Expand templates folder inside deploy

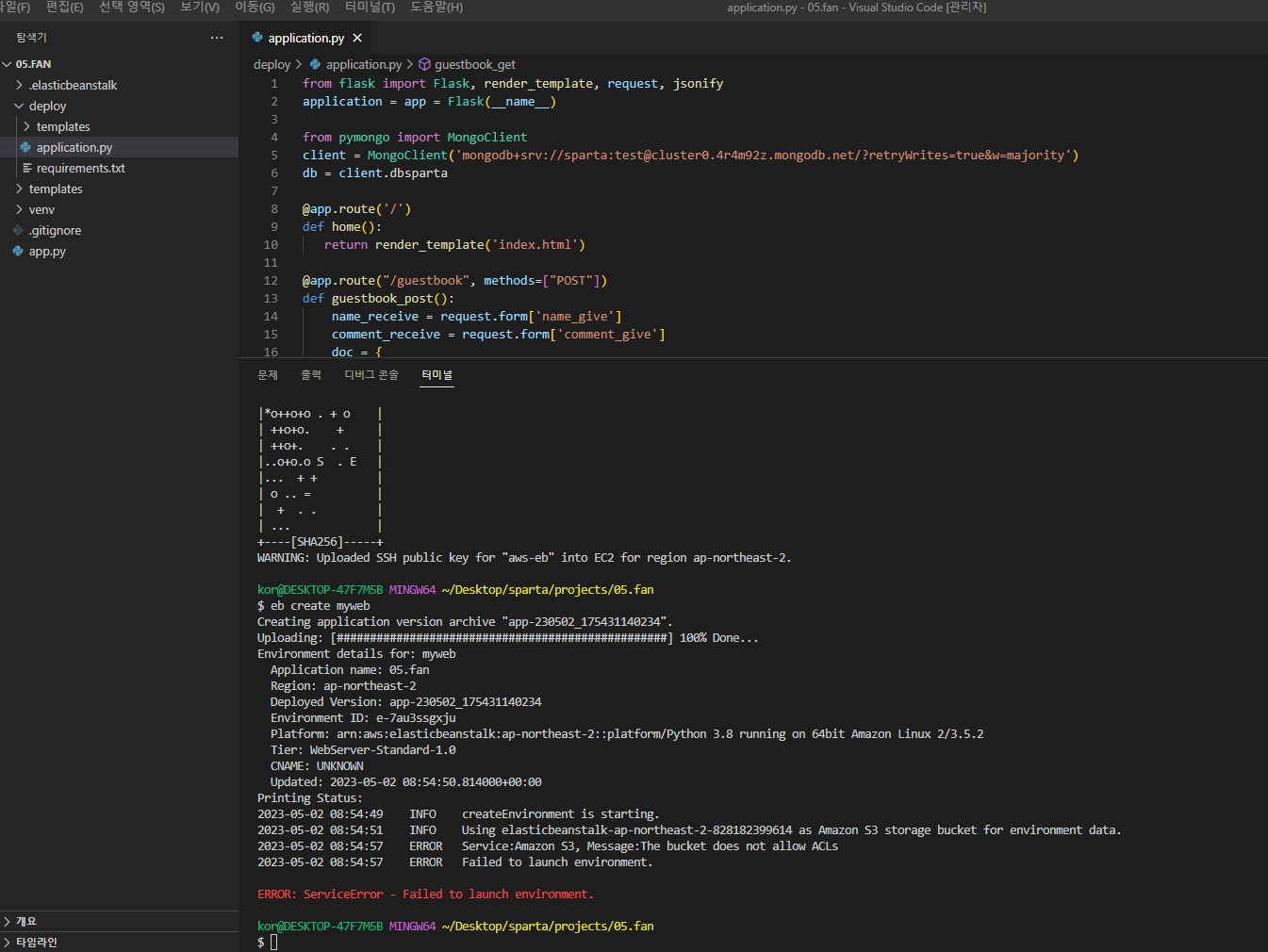(26, 126)
